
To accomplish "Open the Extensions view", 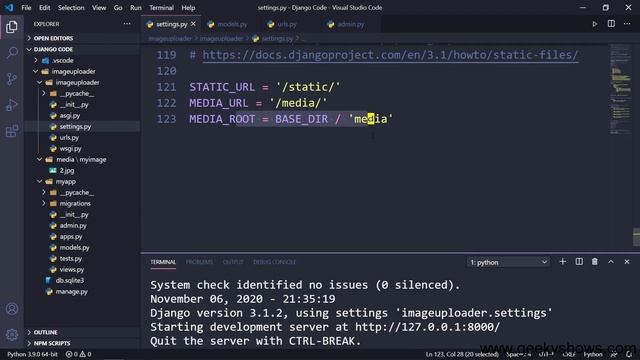I will (12, 131).
